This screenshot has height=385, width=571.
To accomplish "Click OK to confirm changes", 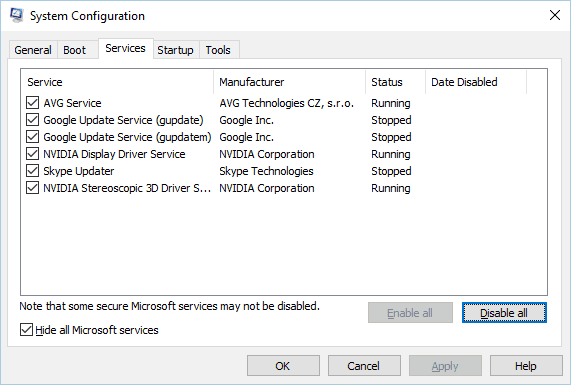I will pos(283,366).
